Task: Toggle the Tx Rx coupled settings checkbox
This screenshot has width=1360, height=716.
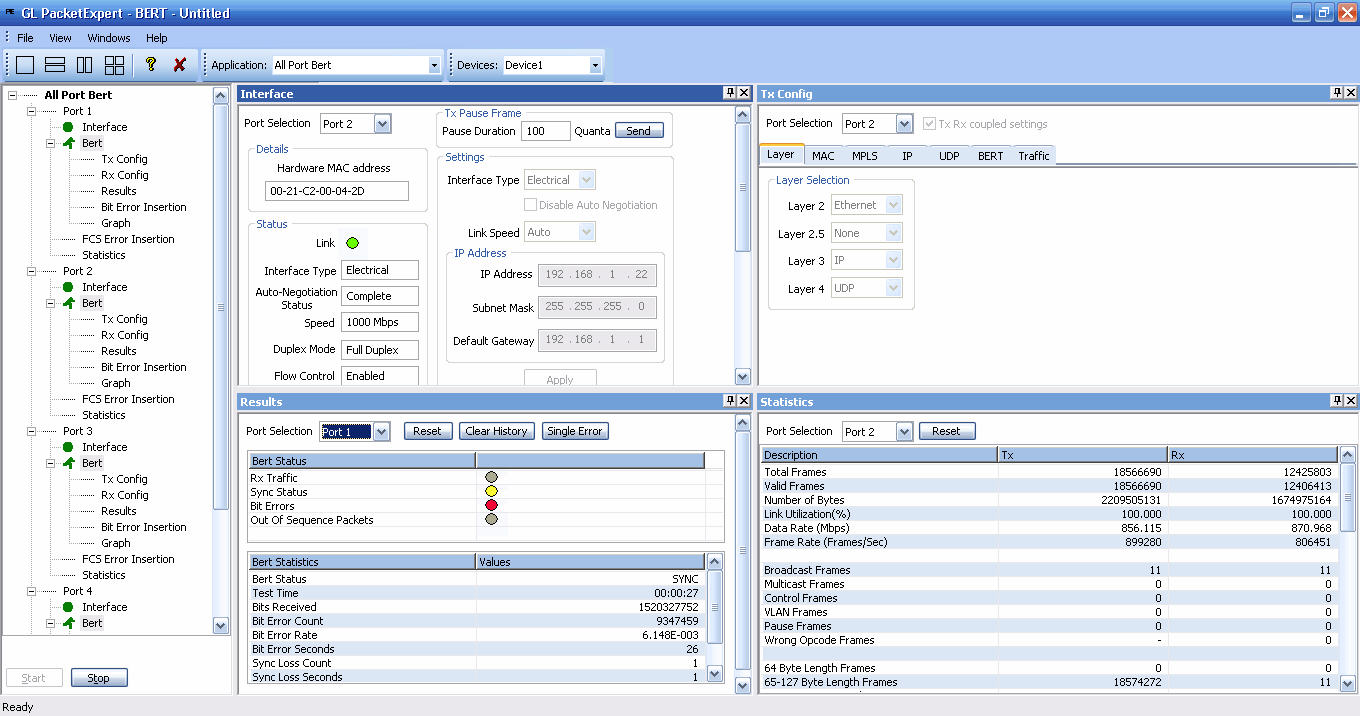Action: pyautogui.click(x=931, y=123)
